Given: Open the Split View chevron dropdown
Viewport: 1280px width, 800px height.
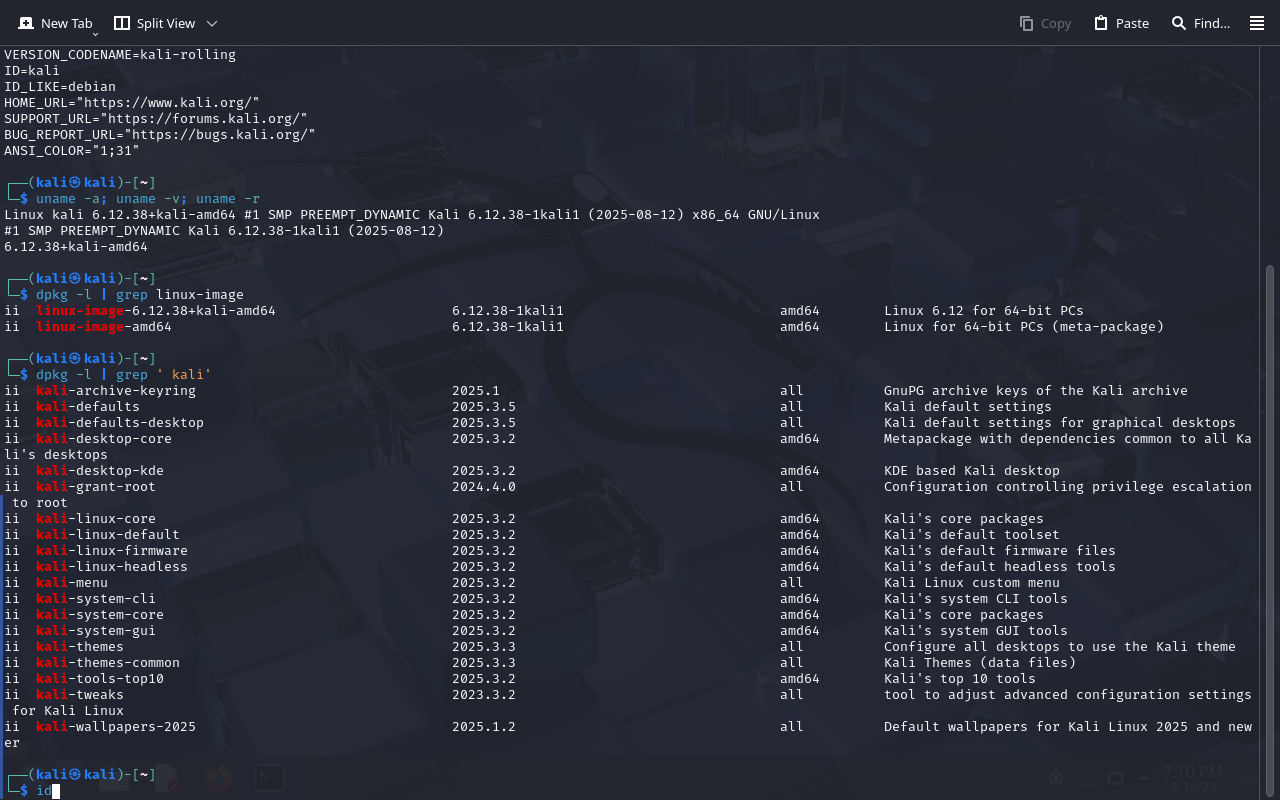Looking at the screenshot, I should tap(212, 23).
